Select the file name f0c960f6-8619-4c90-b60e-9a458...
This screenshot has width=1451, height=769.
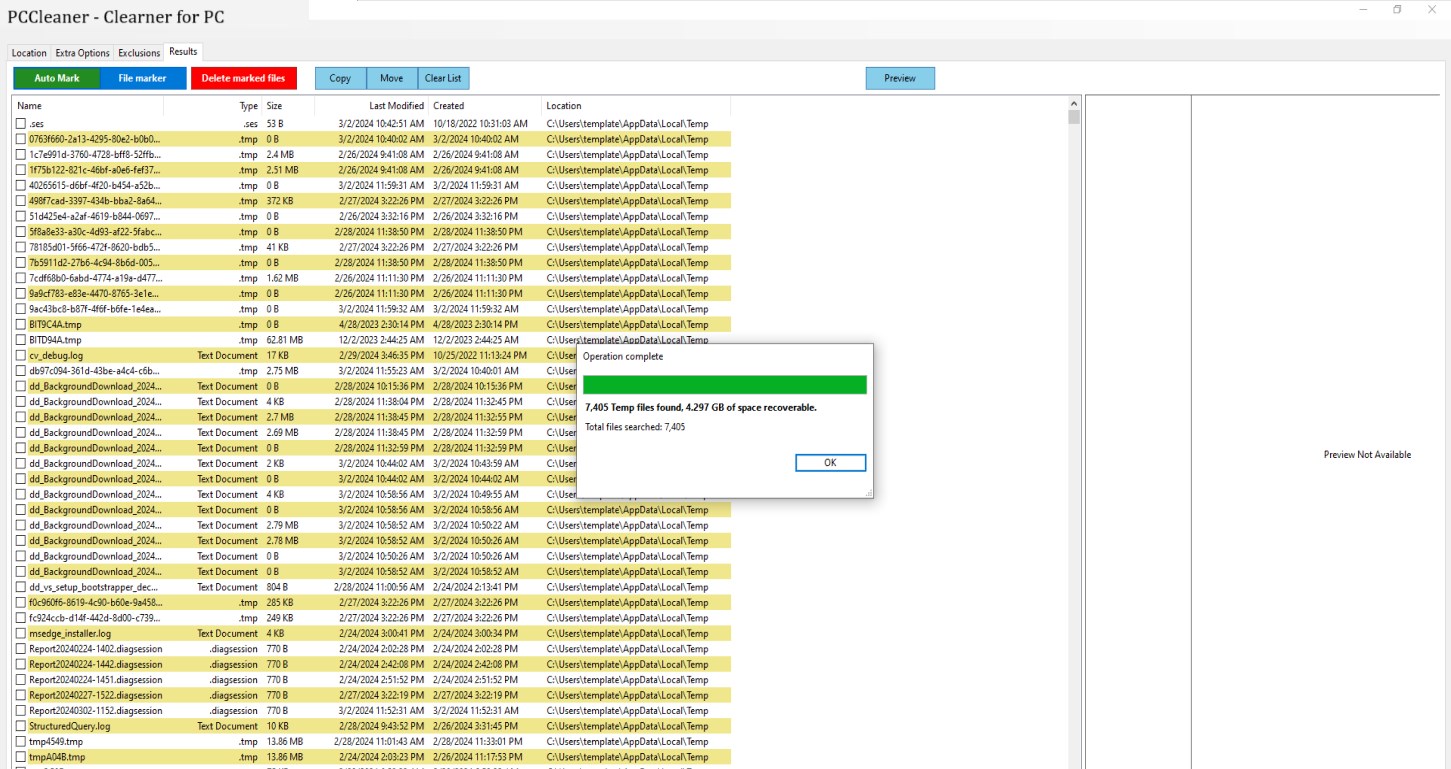point(94,603)
